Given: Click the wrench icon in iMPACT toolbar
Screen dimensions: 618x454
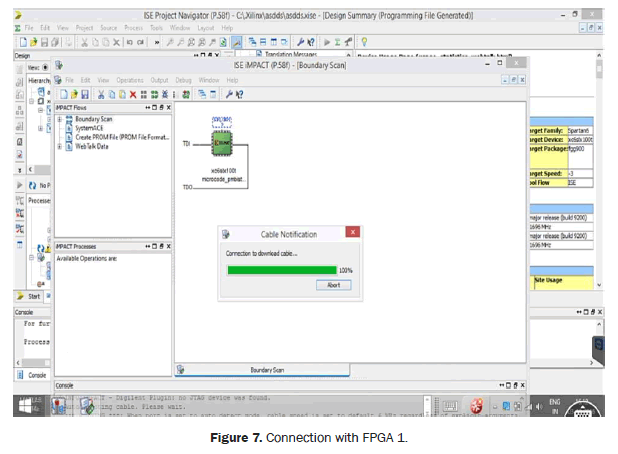Looking at the screenshot, I should pyautogui.click(x=229, y=93).
